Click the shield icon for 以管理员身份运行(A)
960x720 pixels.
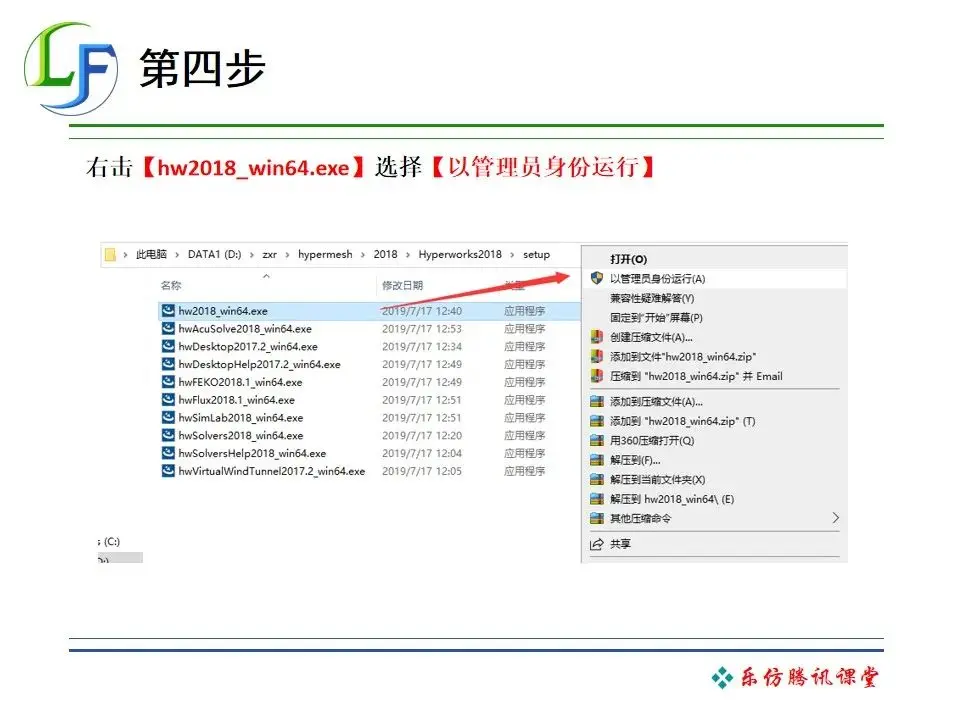597,279
